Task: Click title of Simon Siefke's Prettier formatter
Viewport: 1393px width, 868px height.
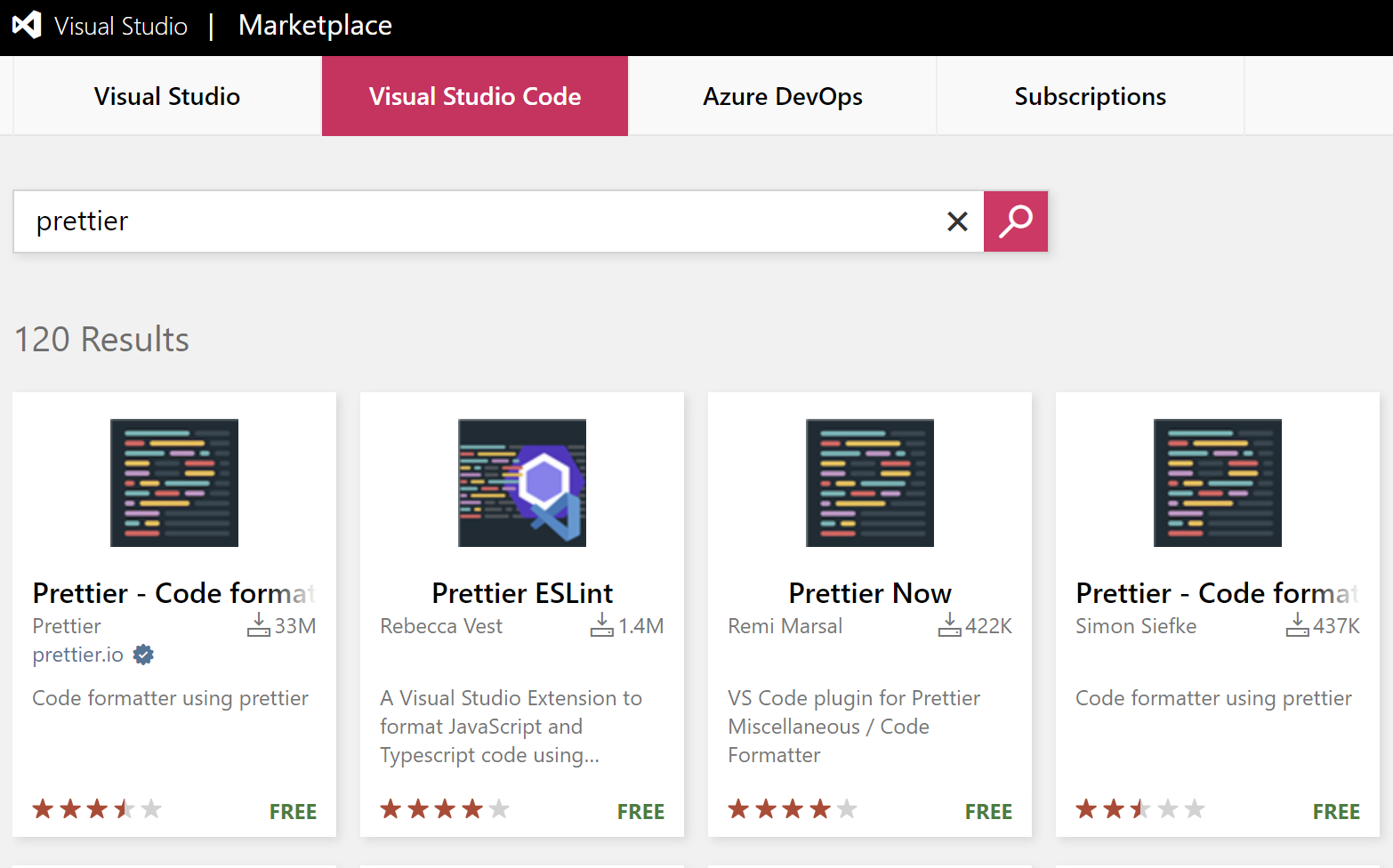Action: pyautogui.click(x=1217, y=592)
